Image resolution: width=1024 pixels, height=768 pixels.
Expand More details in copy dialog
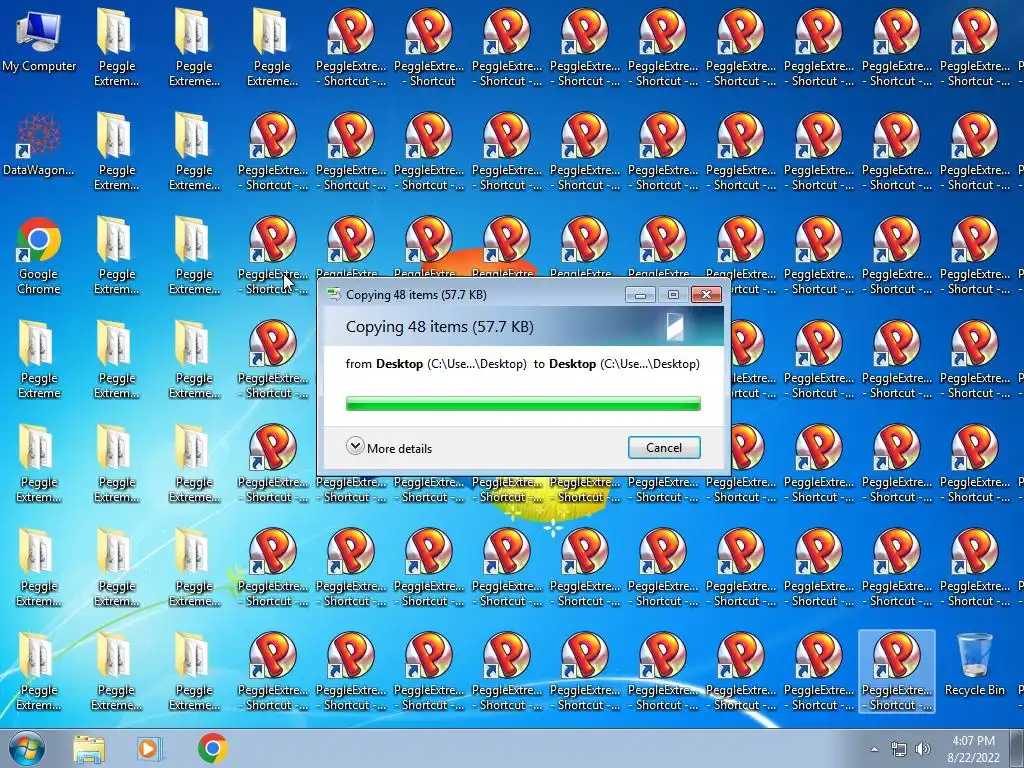[x=389, y=448]
